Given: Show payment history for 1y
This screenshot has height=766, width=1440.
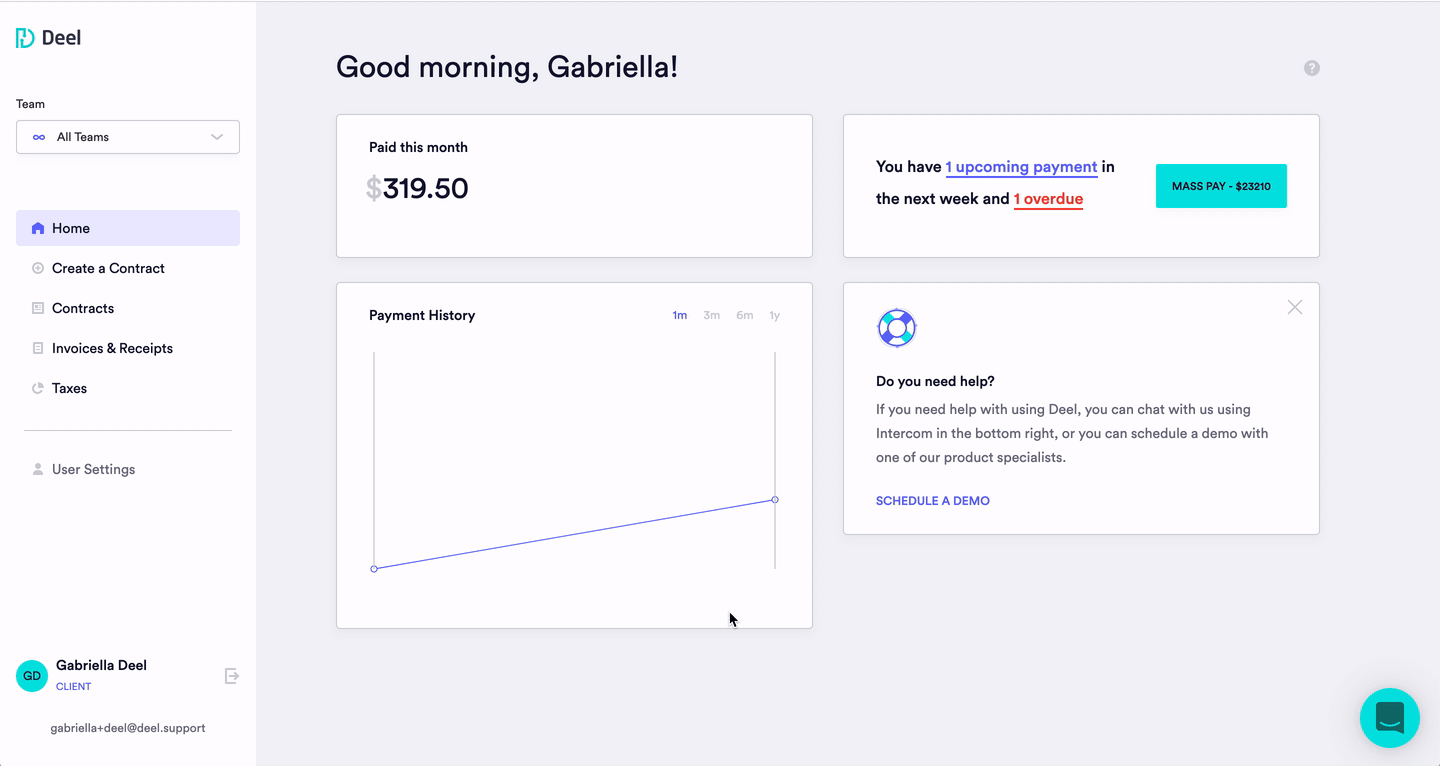Looking at the screenshot, I should click(x=774, y=315).
